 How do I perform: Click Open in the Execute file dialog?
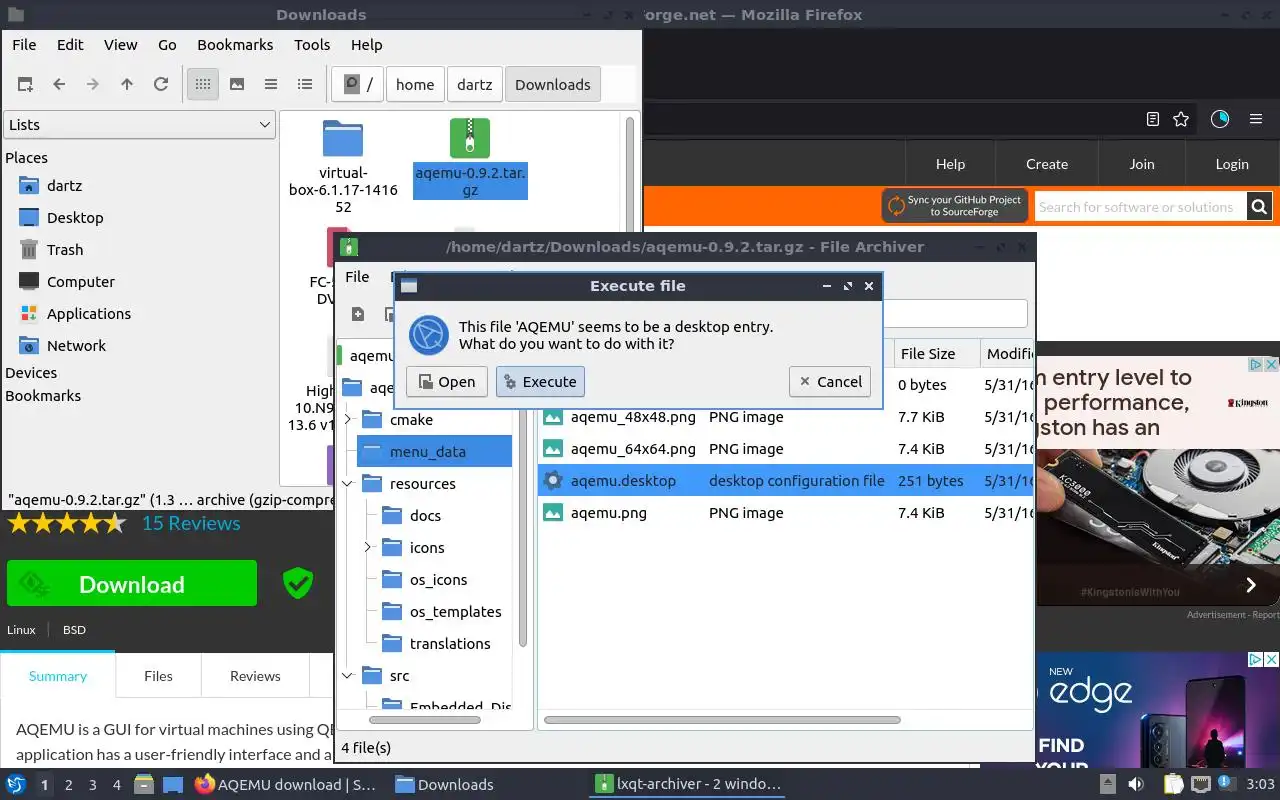pyautogui.click(x=446, y=381)
